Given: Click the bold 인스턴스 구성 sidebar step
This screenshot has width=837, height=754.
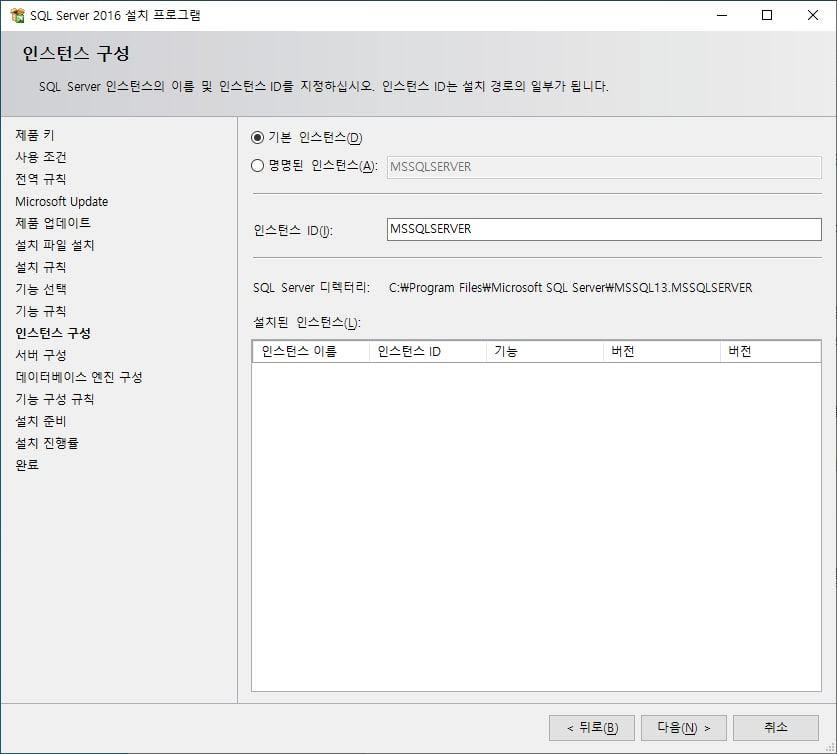Looking at the screenshot, I should pyautogui.click(x=53, y=333).
